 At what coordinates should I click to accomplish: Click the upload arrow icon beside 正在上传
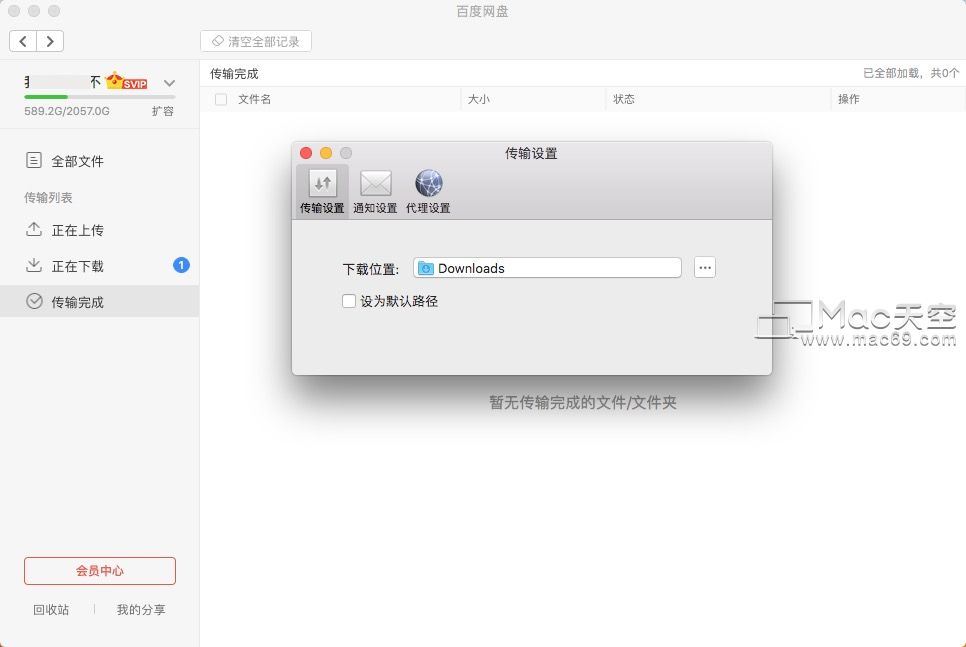point(34,229)
